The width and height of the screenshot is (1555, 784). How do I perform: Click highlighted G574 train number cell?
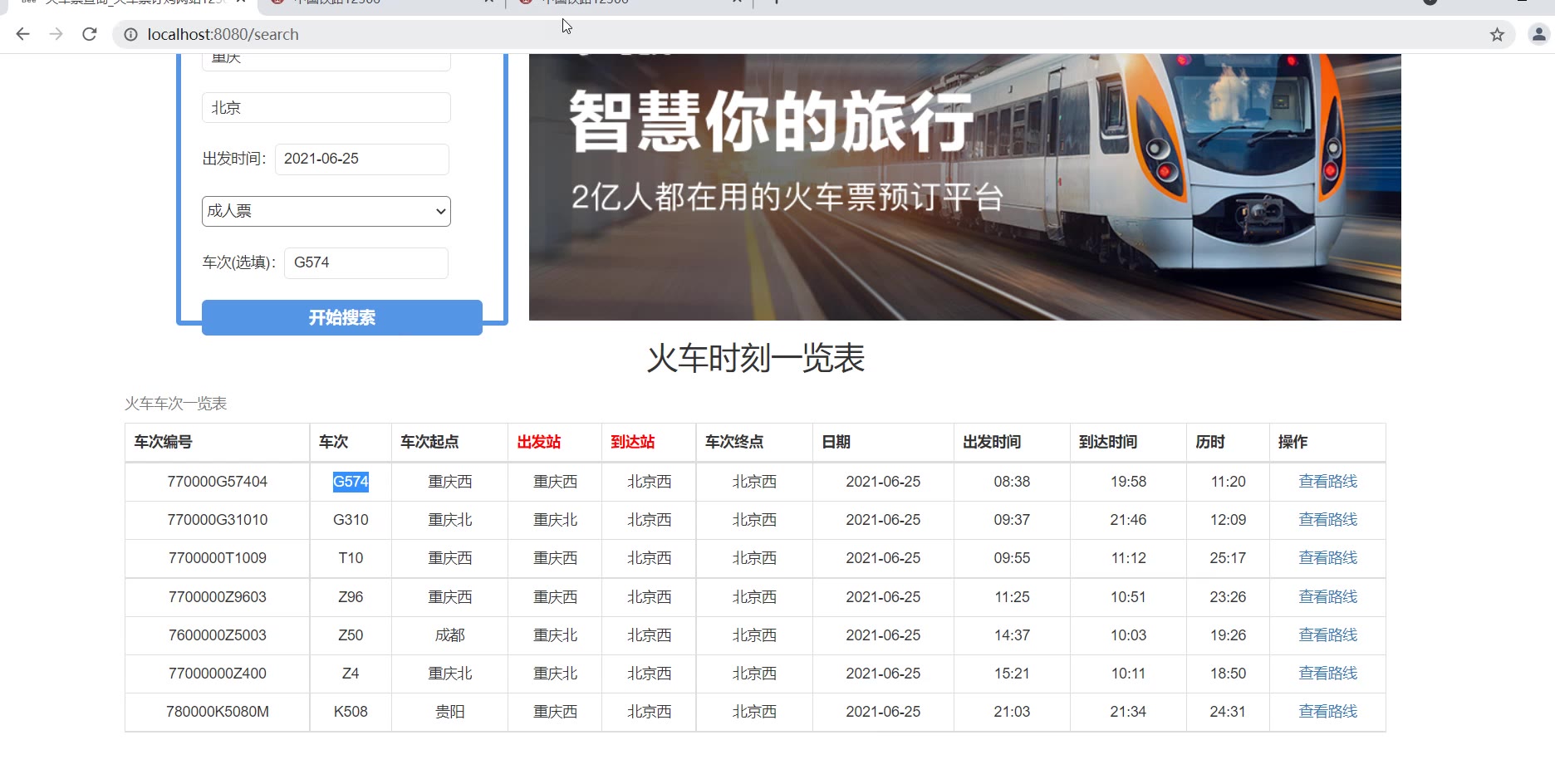coord(351,482)
